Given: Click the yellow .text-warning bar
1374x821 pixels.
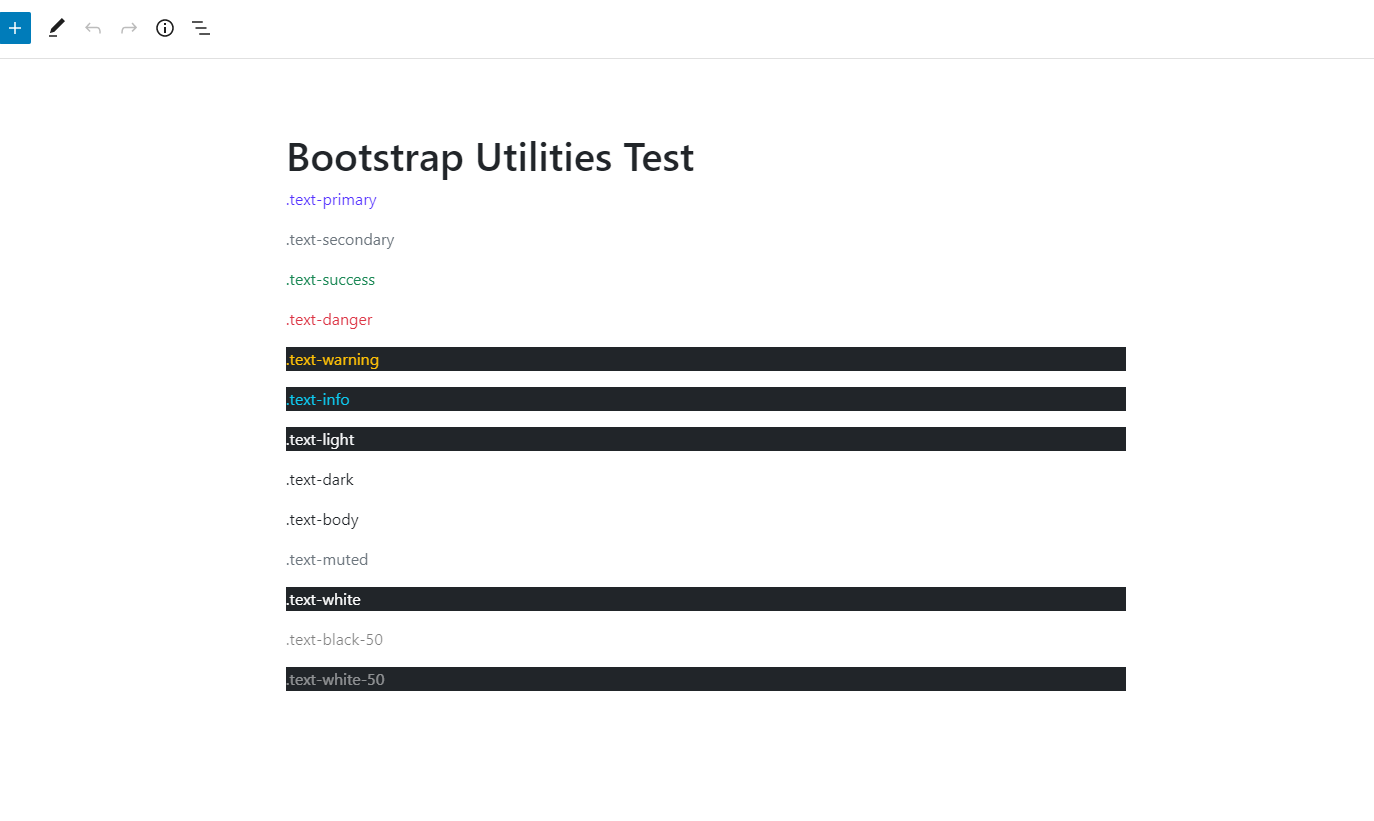Looking at the screenshot, I should (333, 359).
